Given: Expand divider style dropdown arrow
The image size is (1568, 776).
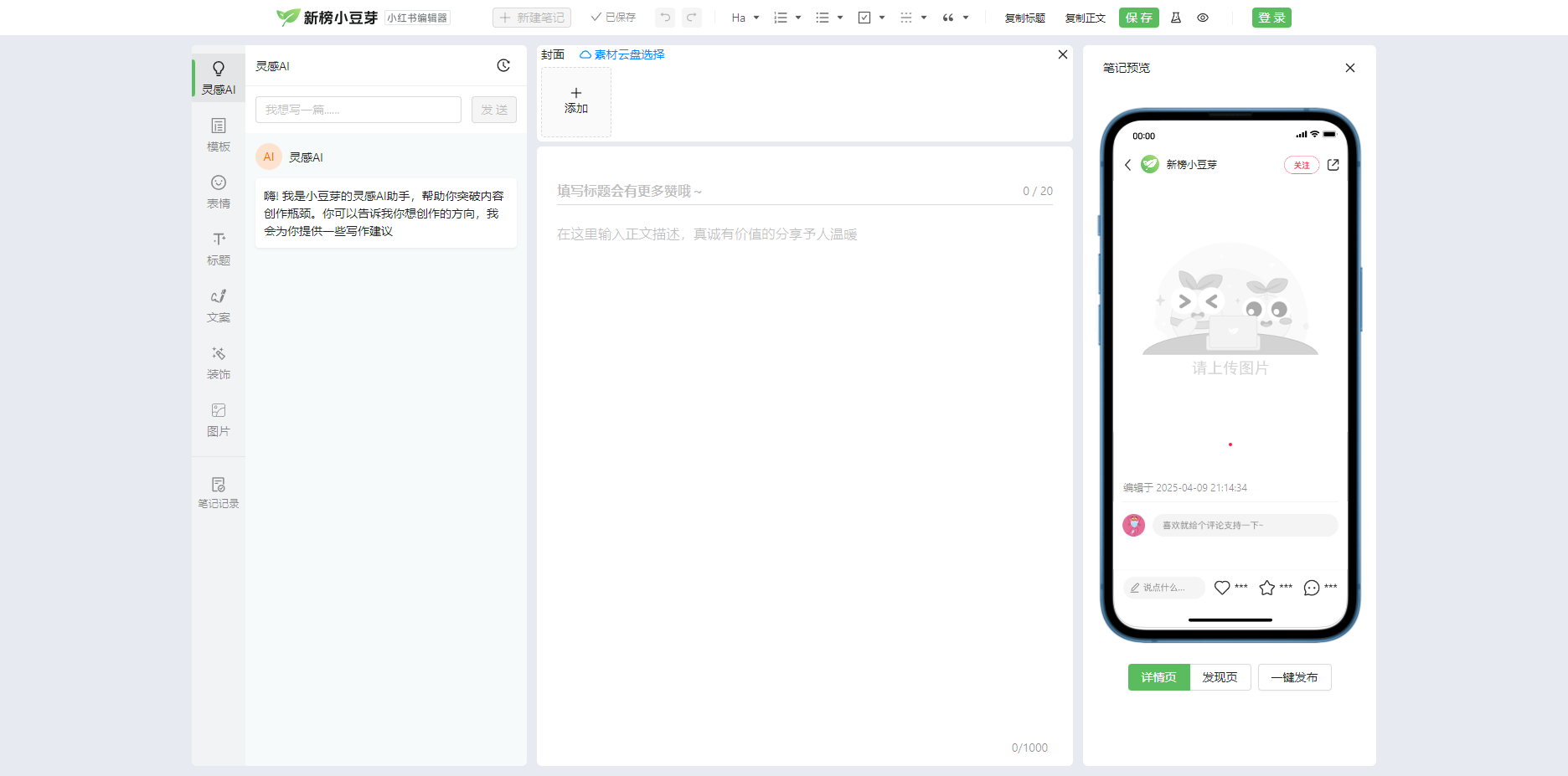Looking at the screenshot, I should tap(924, 18).
